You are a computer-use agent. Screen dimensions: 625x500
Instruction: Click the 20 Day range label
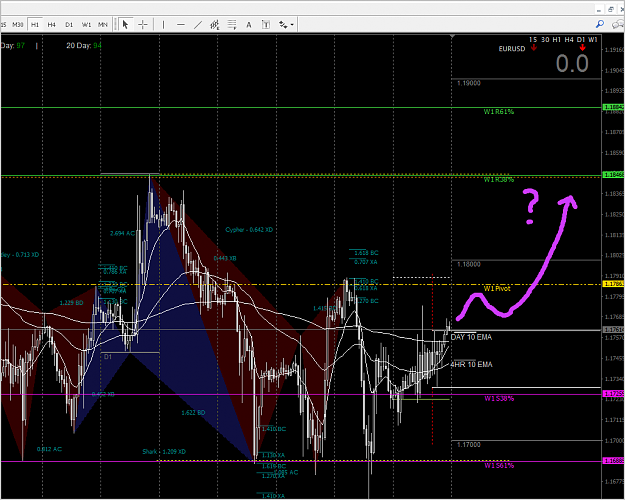click(x=84, y=45)
